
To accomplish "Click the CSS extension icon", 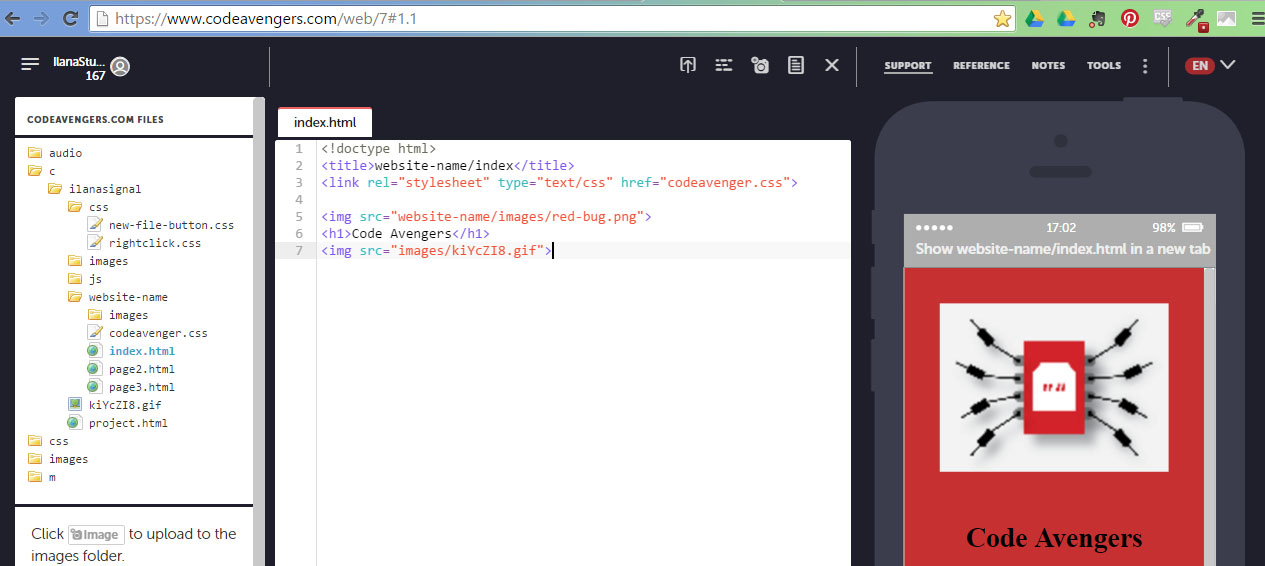I will (x=1163, y=18).
